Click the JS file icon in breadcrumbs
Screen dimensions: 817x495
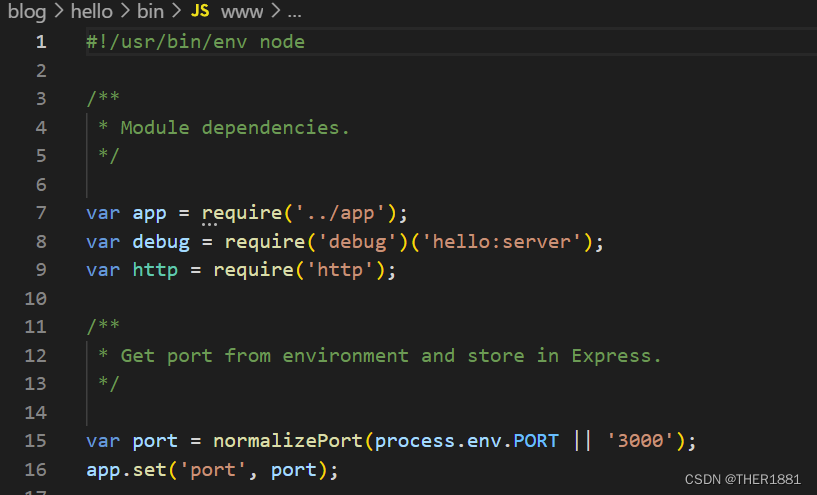(200, 11)
